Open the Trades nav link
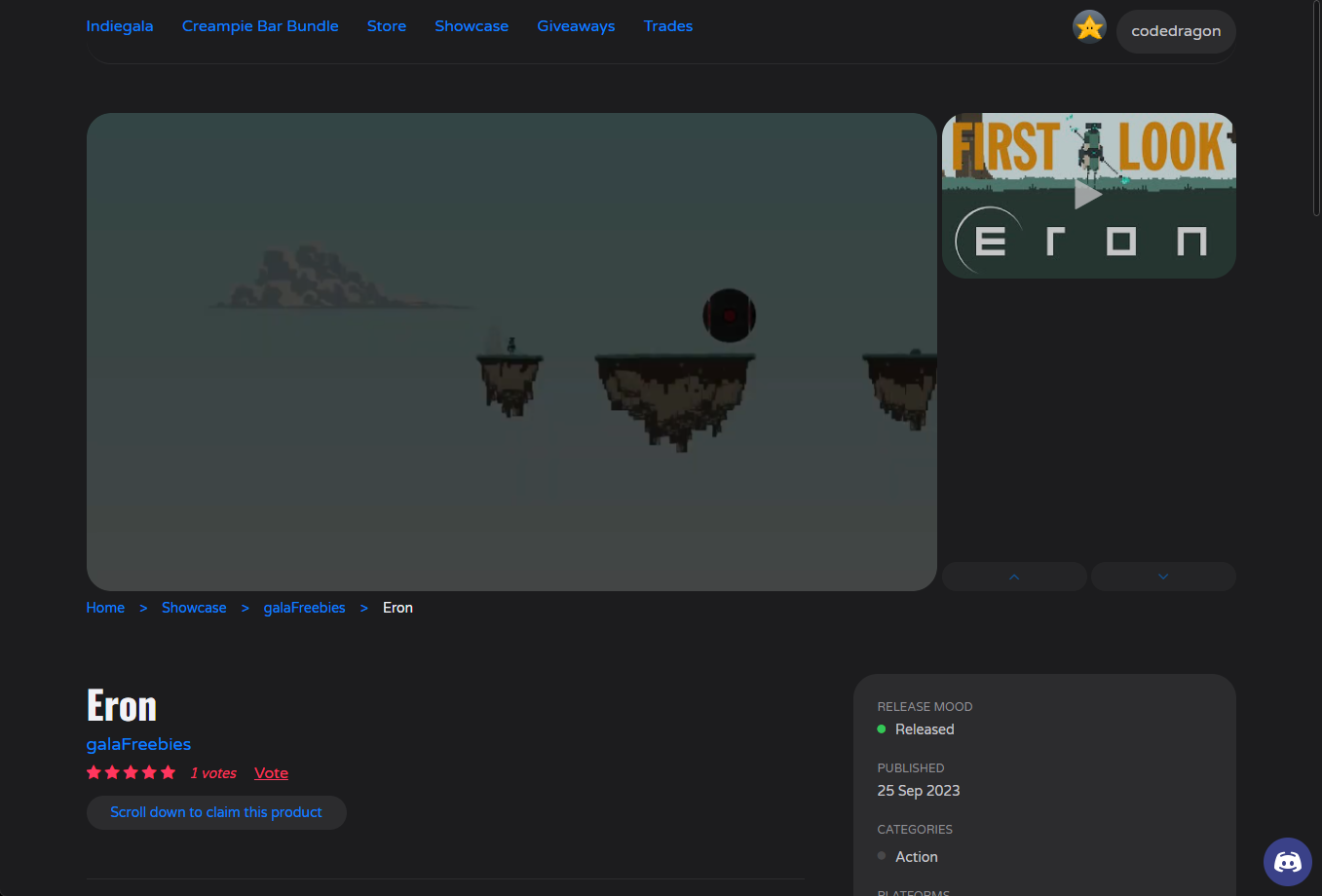Viewport: 1322px width, 896px height. coord(668,26)
